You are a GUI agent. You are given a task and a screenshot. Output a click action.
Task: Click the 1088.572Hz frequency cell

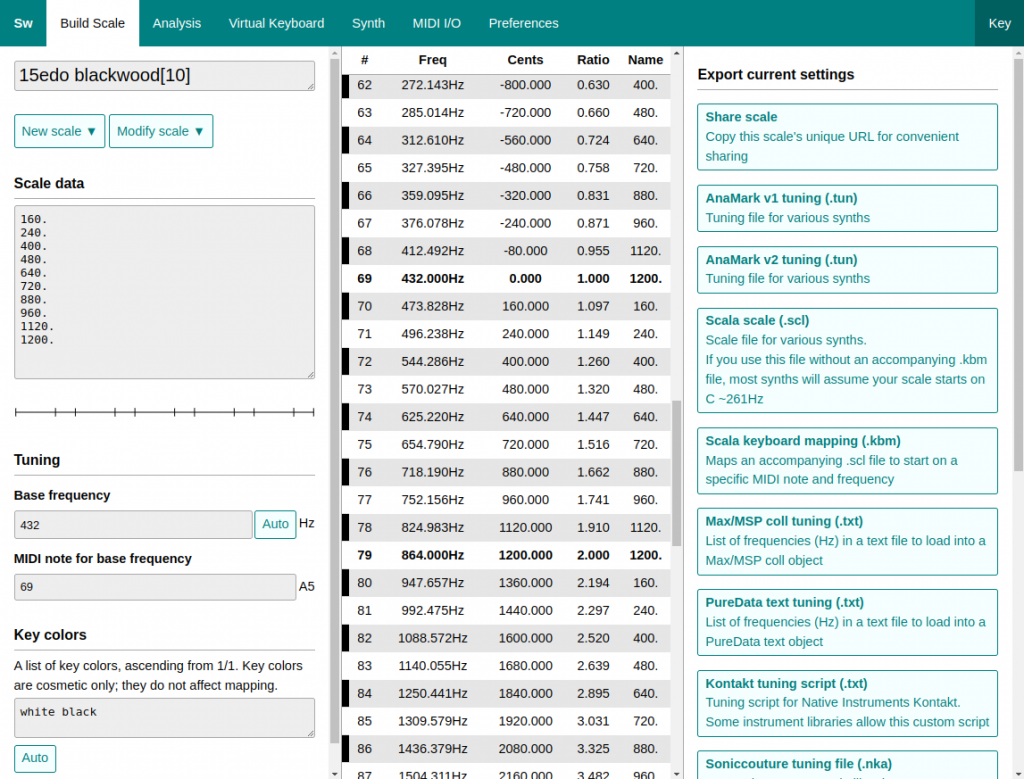tap(432, 639)
